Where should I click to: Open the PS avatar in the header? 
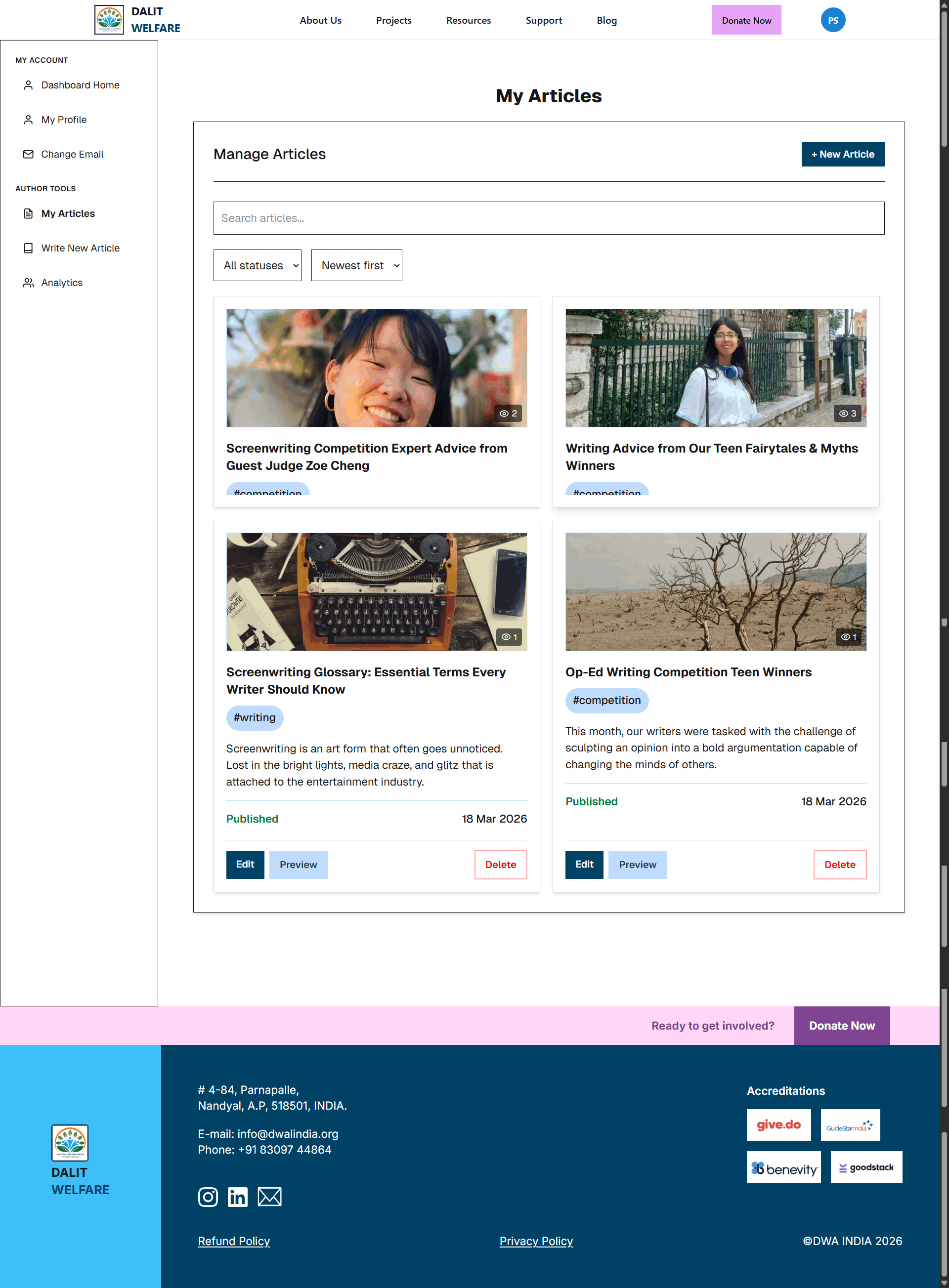click(833, 19)
